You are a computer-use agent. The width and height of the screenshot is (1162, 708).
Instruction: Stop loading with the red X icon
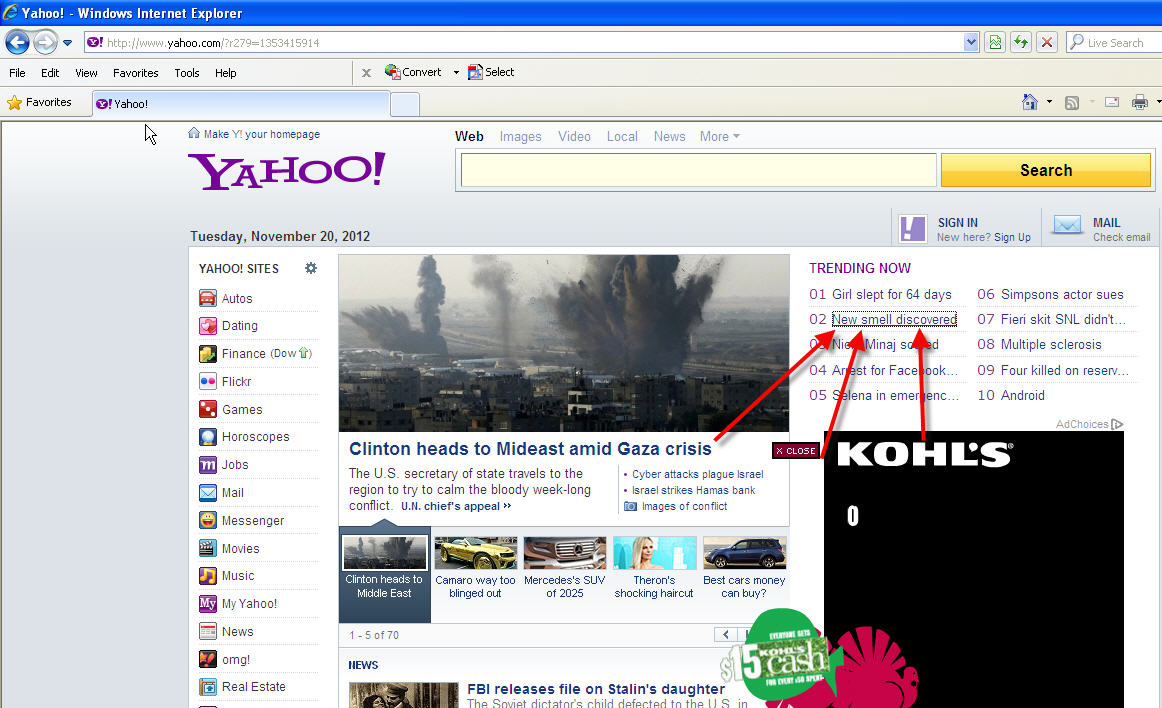pyautogui.click(x=1046, y=42)
